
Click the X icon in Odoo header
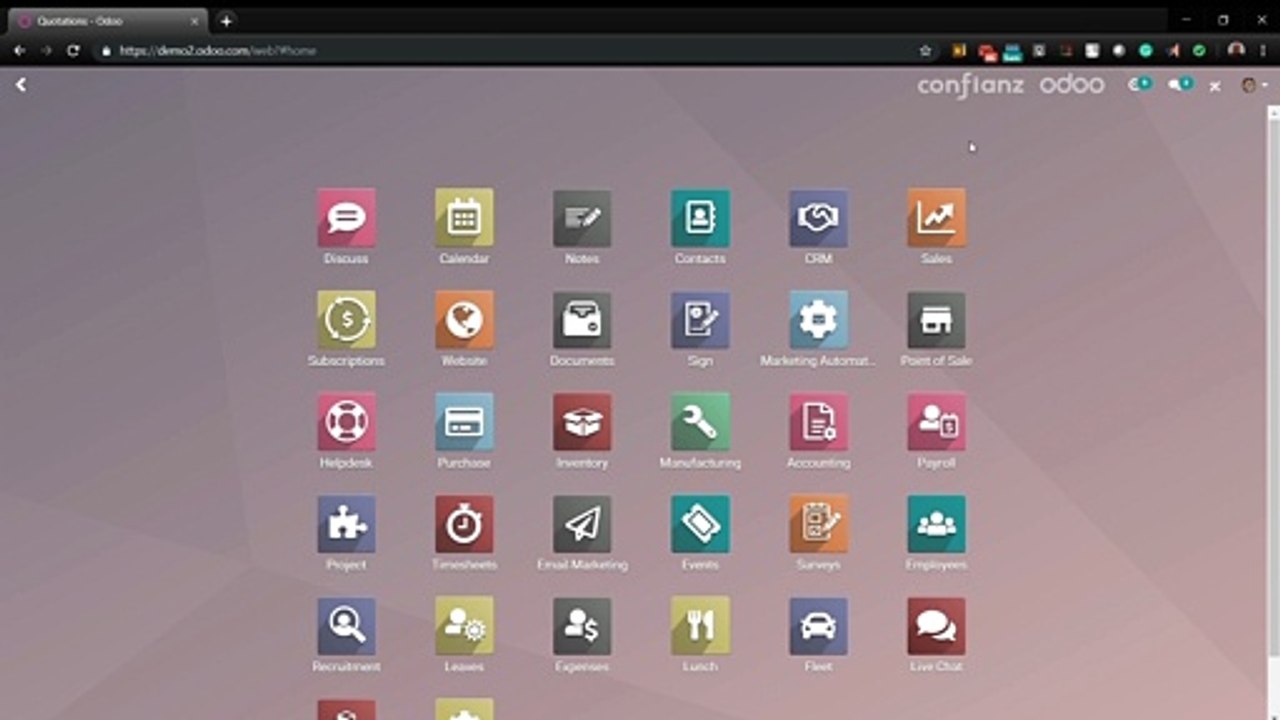[1215, 86]
